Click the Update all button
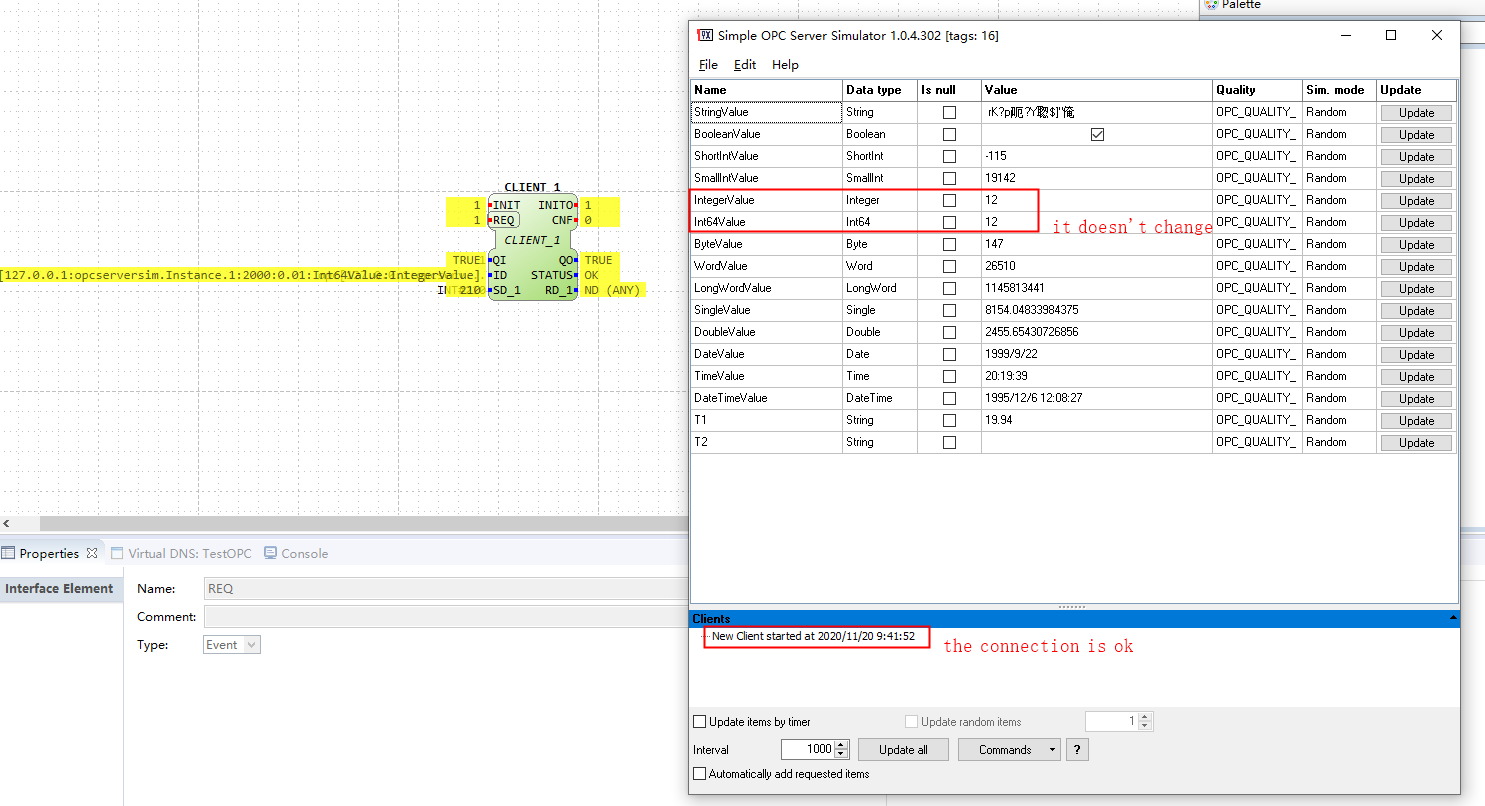Image resolution: width=1485 pixels, height=806 pixels. [x=903, y=750]
